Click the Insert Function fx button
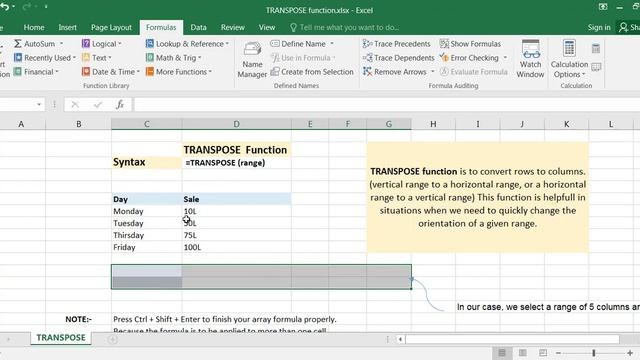Screen dimensions: 640x360 click(x=120, y=104)
